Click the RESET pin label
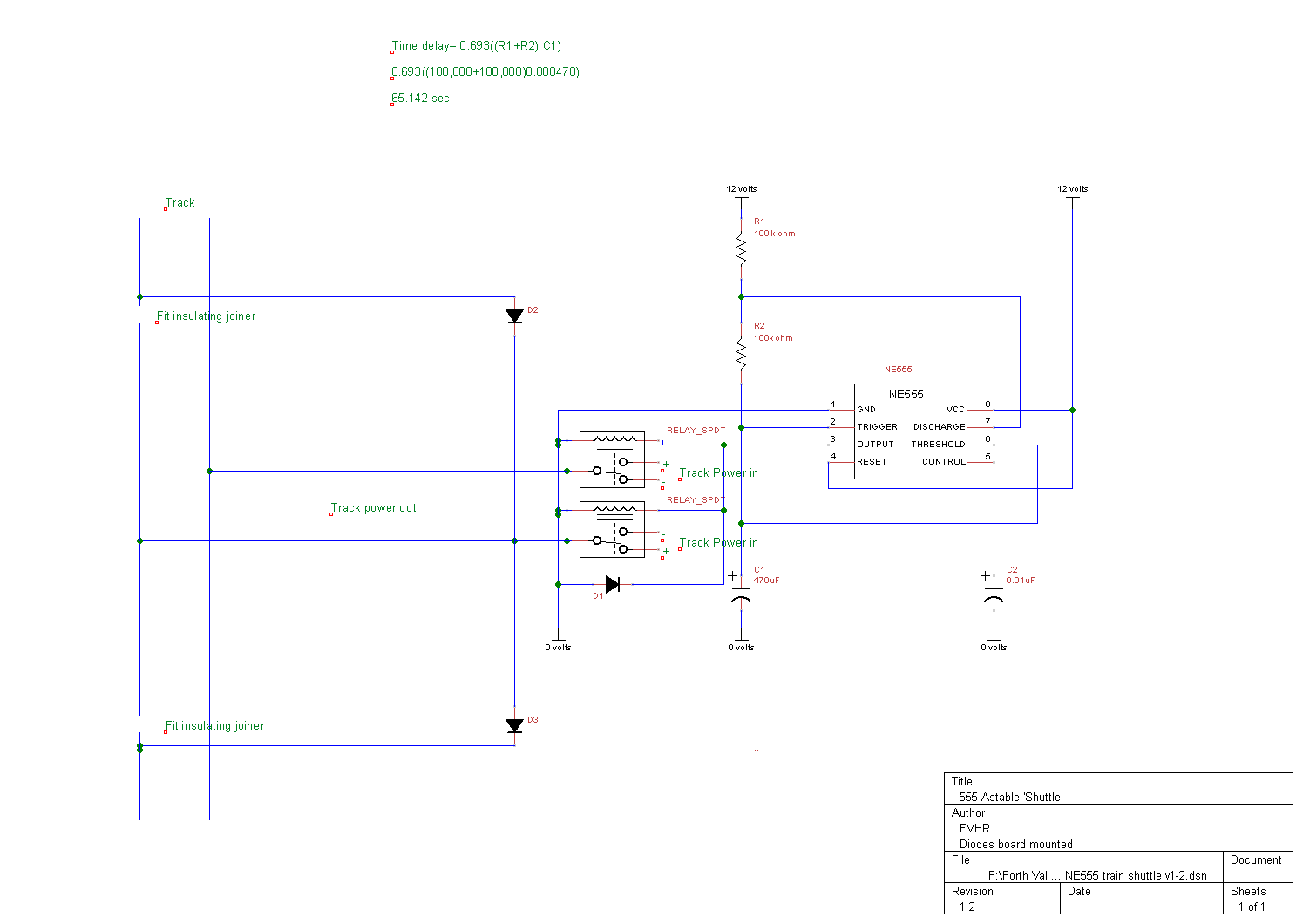The height and width of the screenshot is (924, 1303). coord(872,462)
